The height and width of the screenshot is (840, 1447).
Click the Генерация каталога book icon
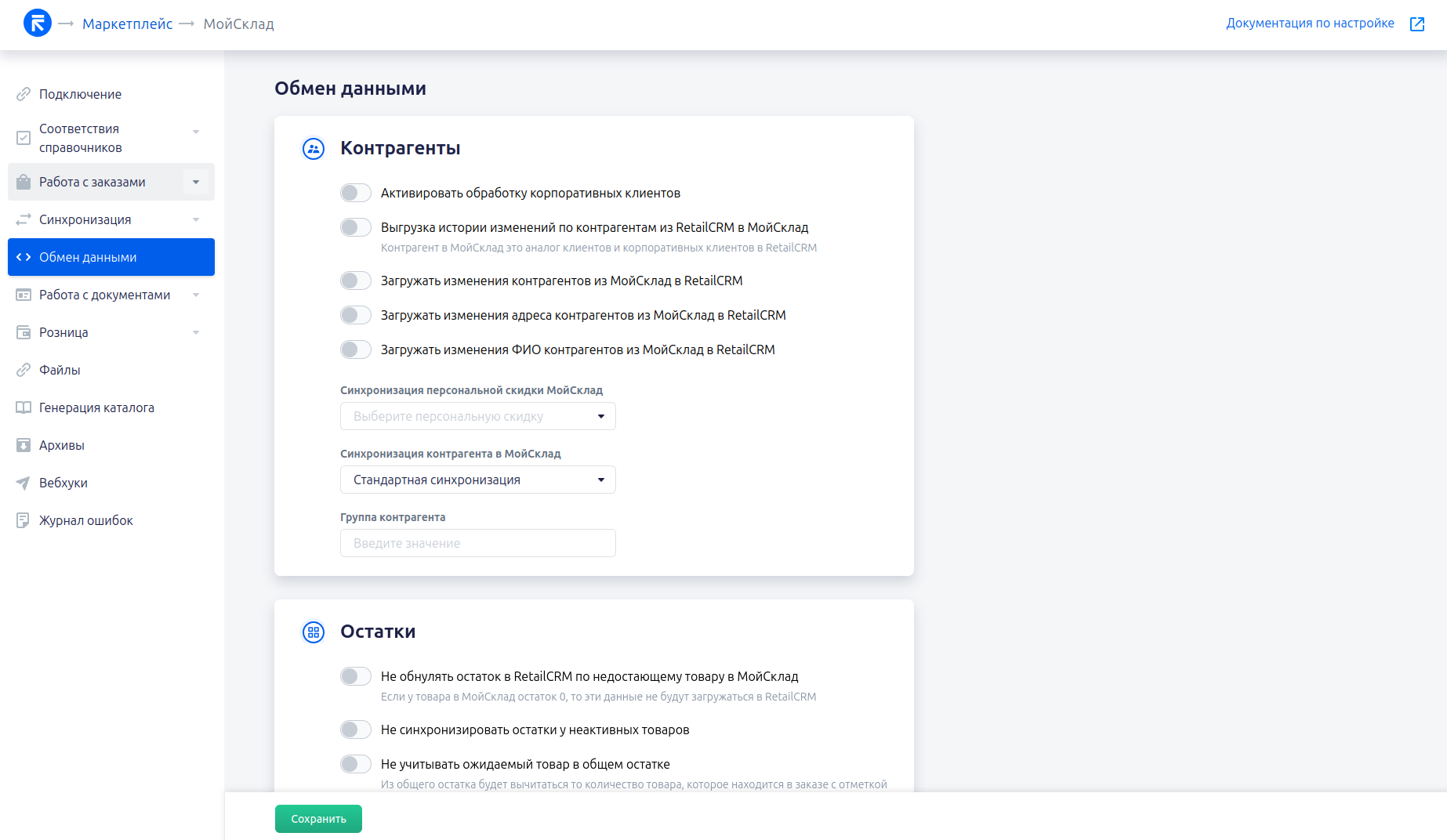point(24,407)
